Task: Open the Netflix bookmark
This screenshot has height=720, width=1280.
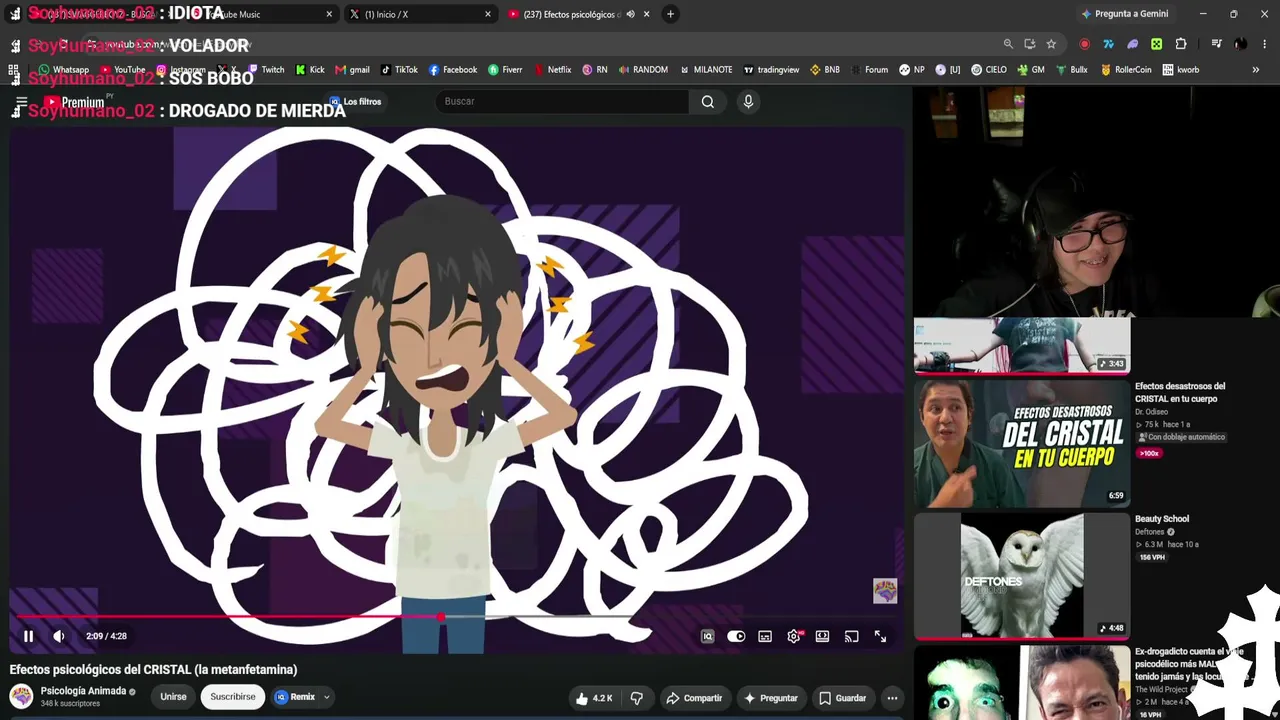Action: (553, 70)
